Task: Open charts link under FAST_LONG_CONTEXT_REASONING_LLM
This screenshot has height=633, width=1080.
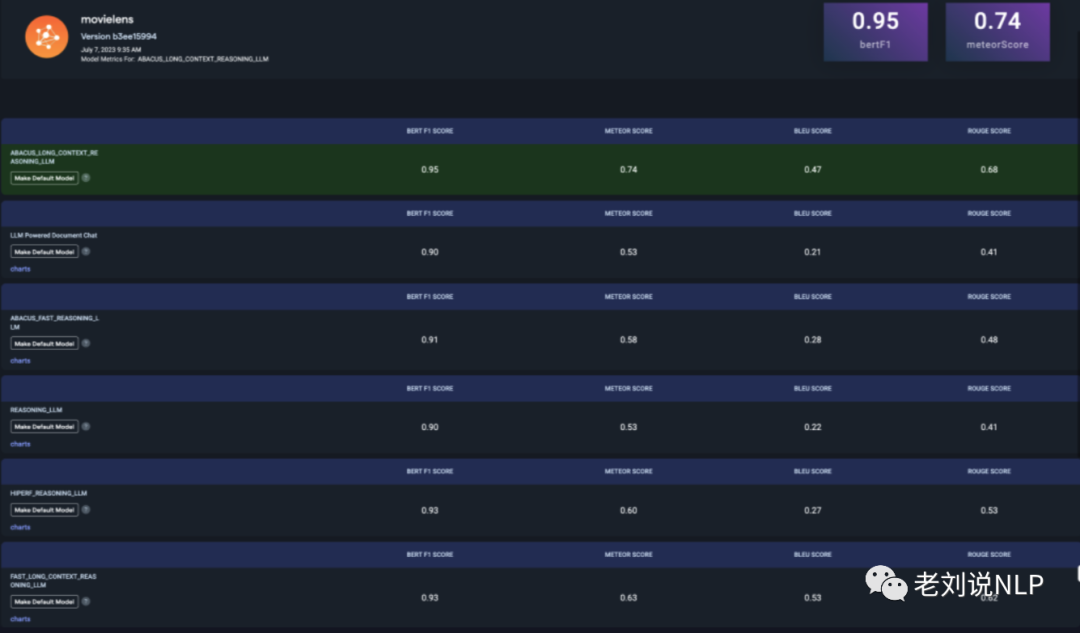Action: (20, 619)
